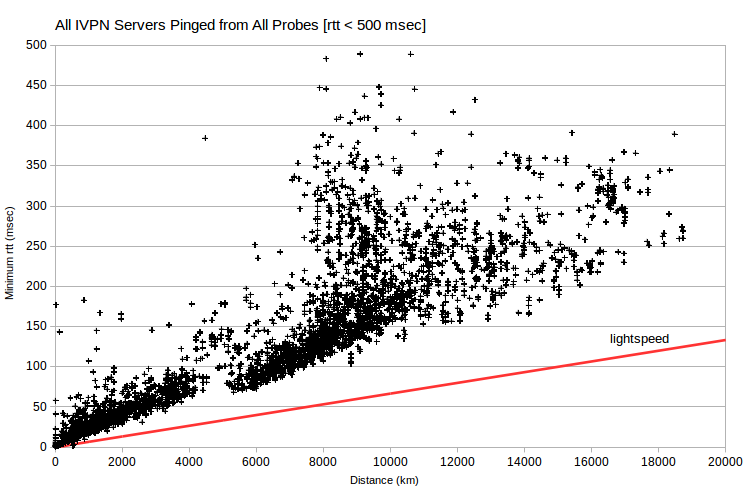Click the 18000 x-axis label
This screenshot has width=745, height=489.
tap(658, 461)
